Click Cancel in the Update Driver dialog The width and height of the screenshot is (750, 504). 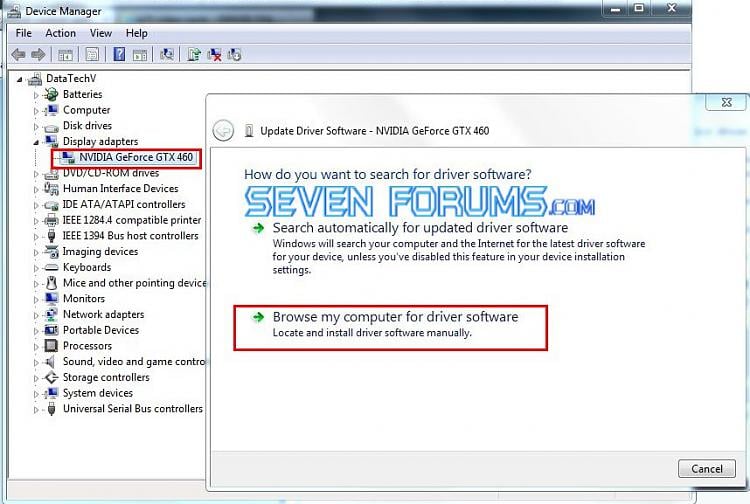click(x=707, y=469)
